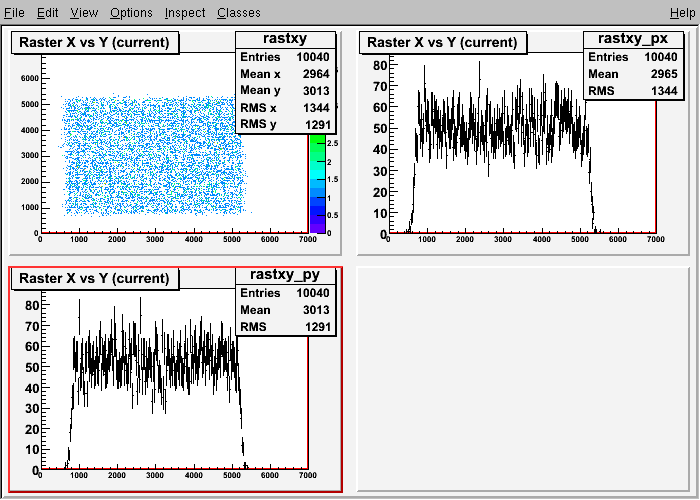The height and width of the screenshot is (500, 700).
Task: Click y-axis label 80 in rastxy_py plot
Action: (33, 305)
